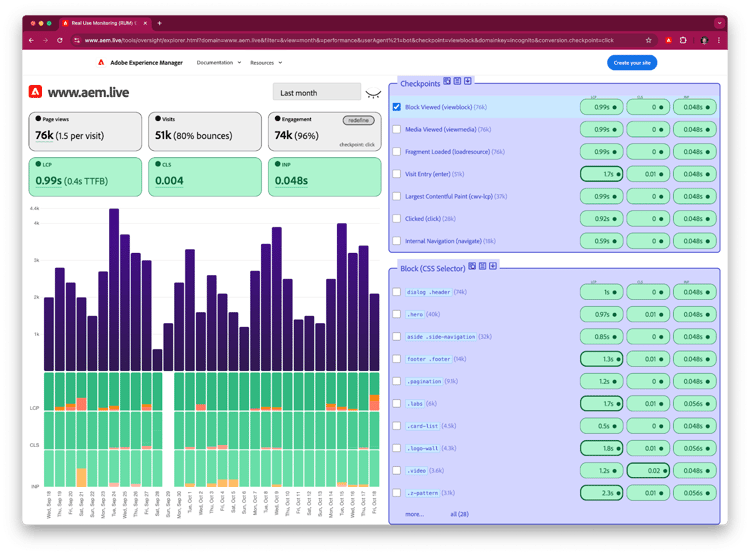Check the .labs block checkbox
Screen dimensions: 750x554
(397, 403)
